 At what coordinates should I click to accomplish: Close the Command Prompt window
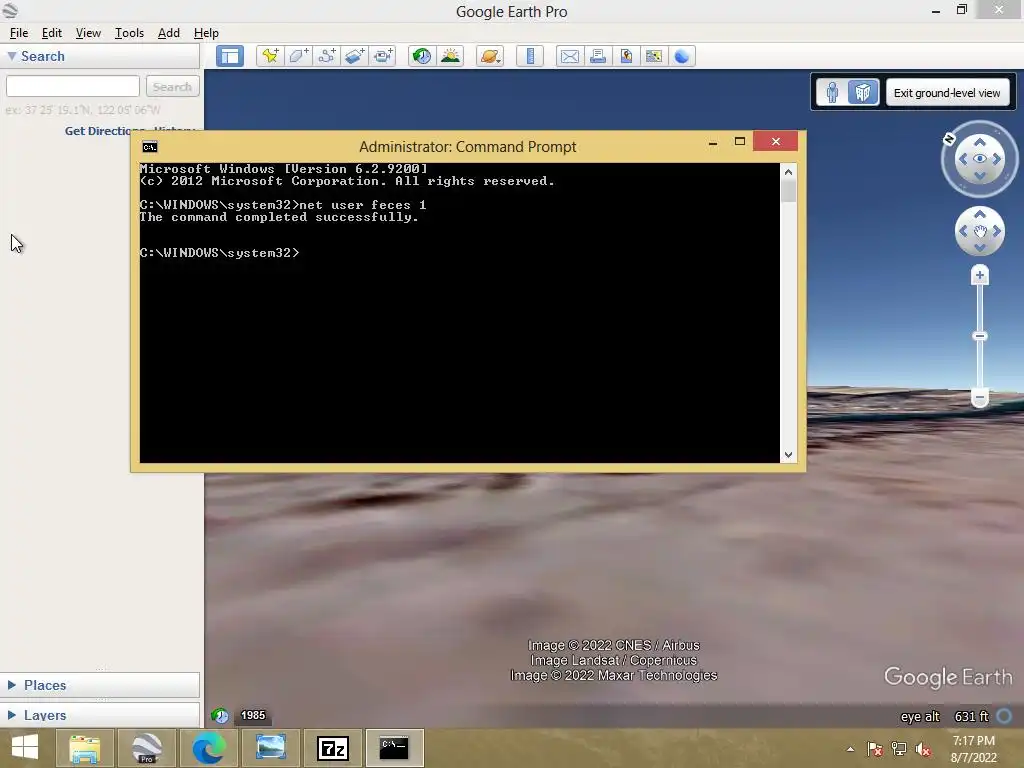775,141
